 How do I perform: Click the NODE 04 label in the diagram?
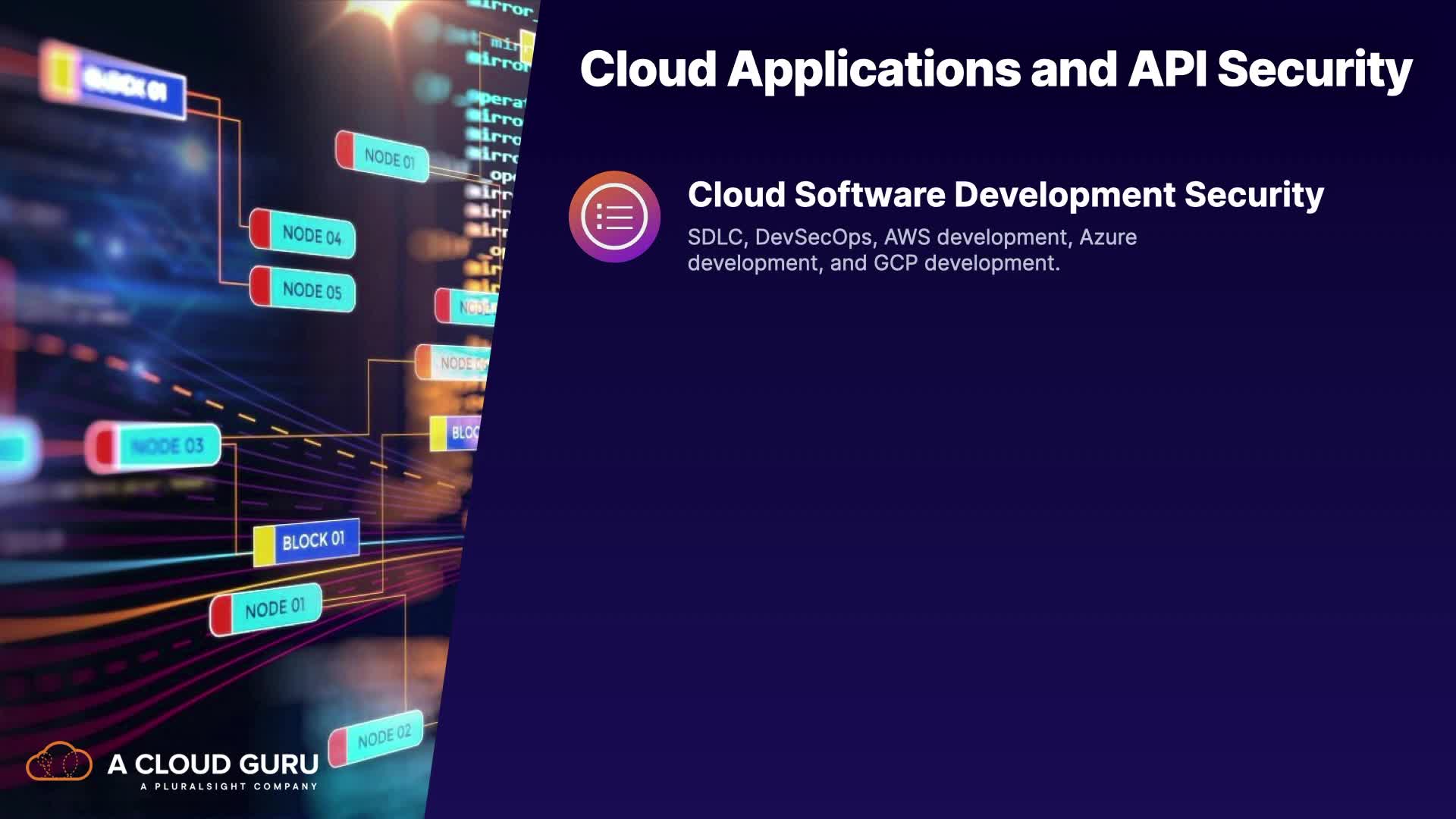(x=312, y=235)
